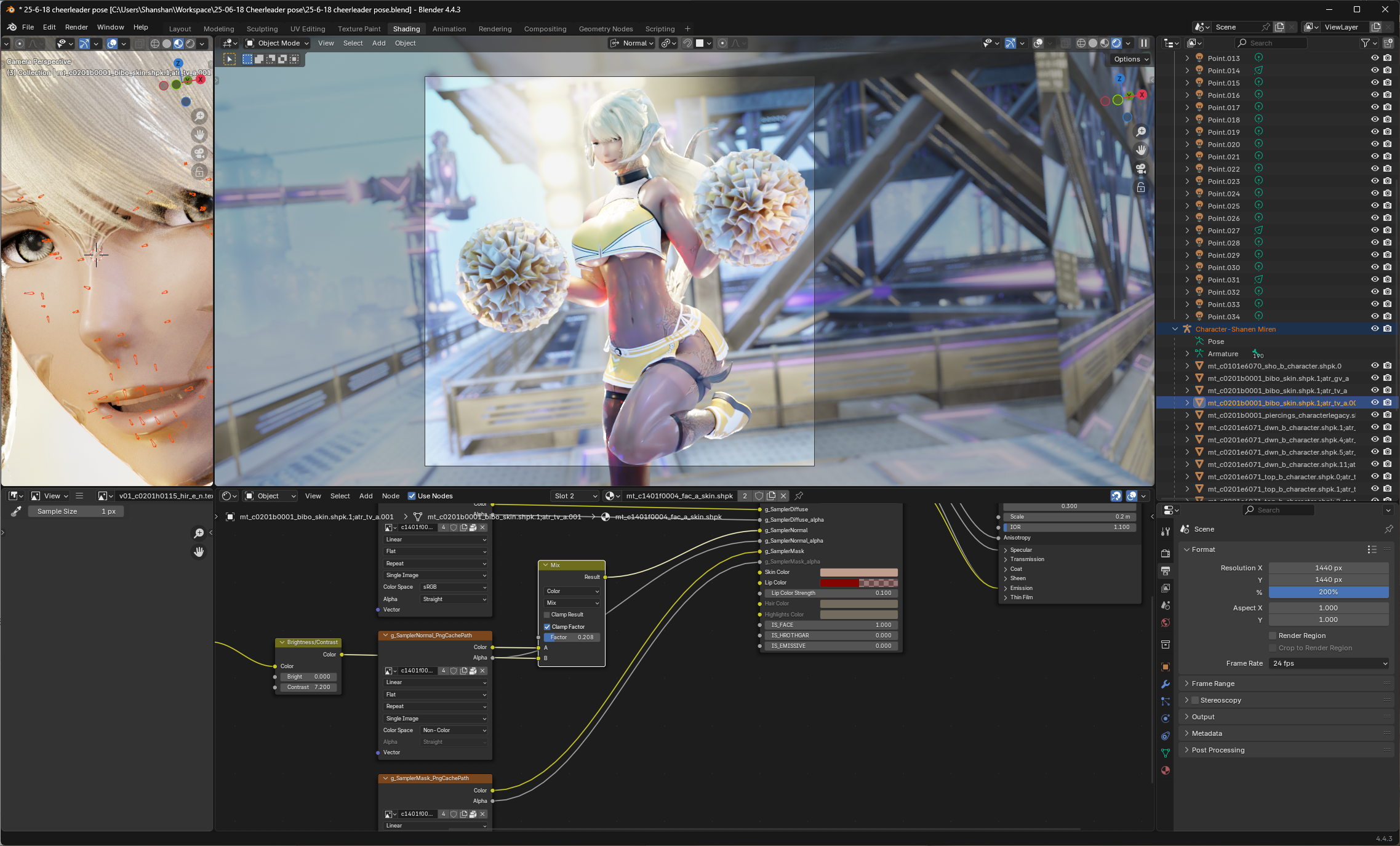The image size is (1400, 846).
Task: Expand Transmission section on shader node
Action: [1026, 559]
